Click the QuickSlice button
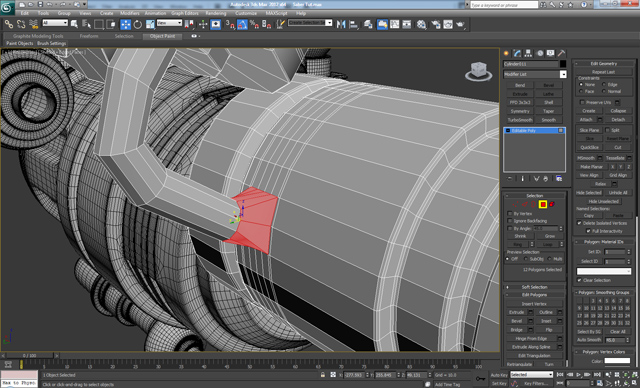This screenshot has height=388, width=640. [589, 147]
